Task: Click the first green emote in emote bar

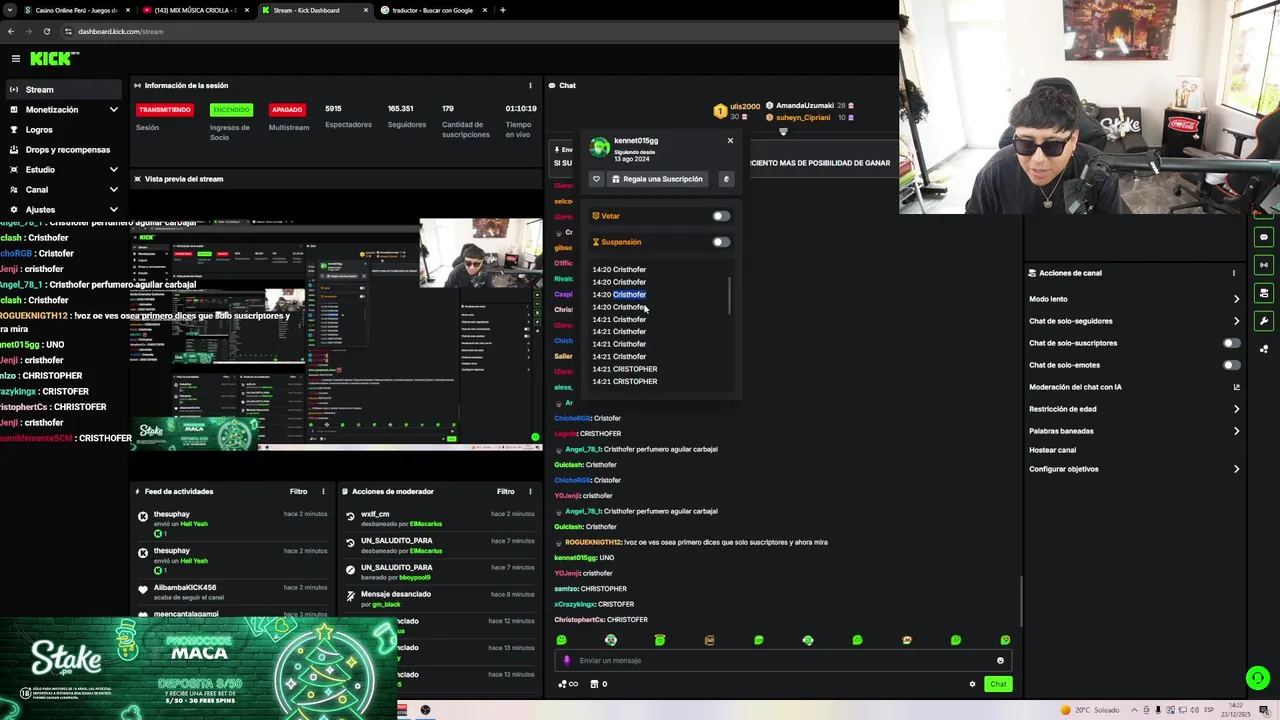Action: point(561,640)
